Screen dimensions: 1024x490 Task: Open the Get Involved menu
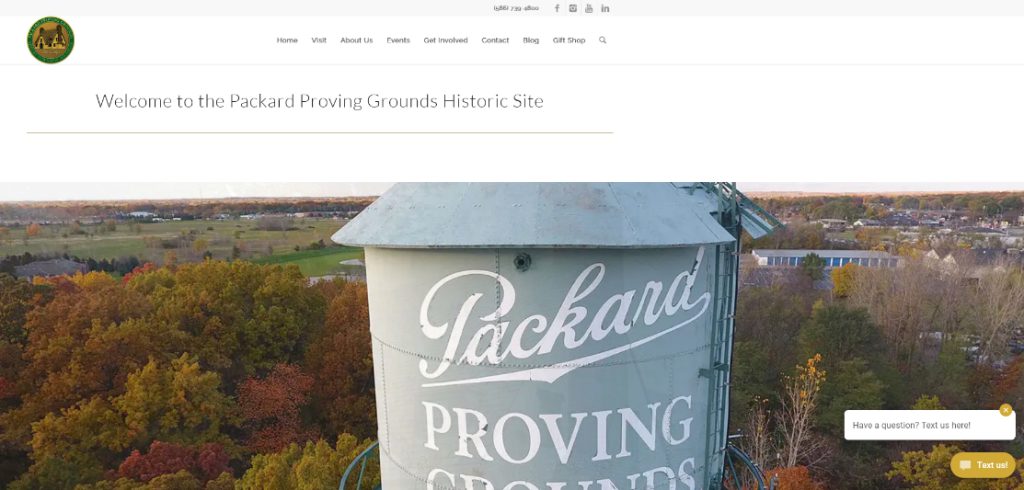click(445, 41)
